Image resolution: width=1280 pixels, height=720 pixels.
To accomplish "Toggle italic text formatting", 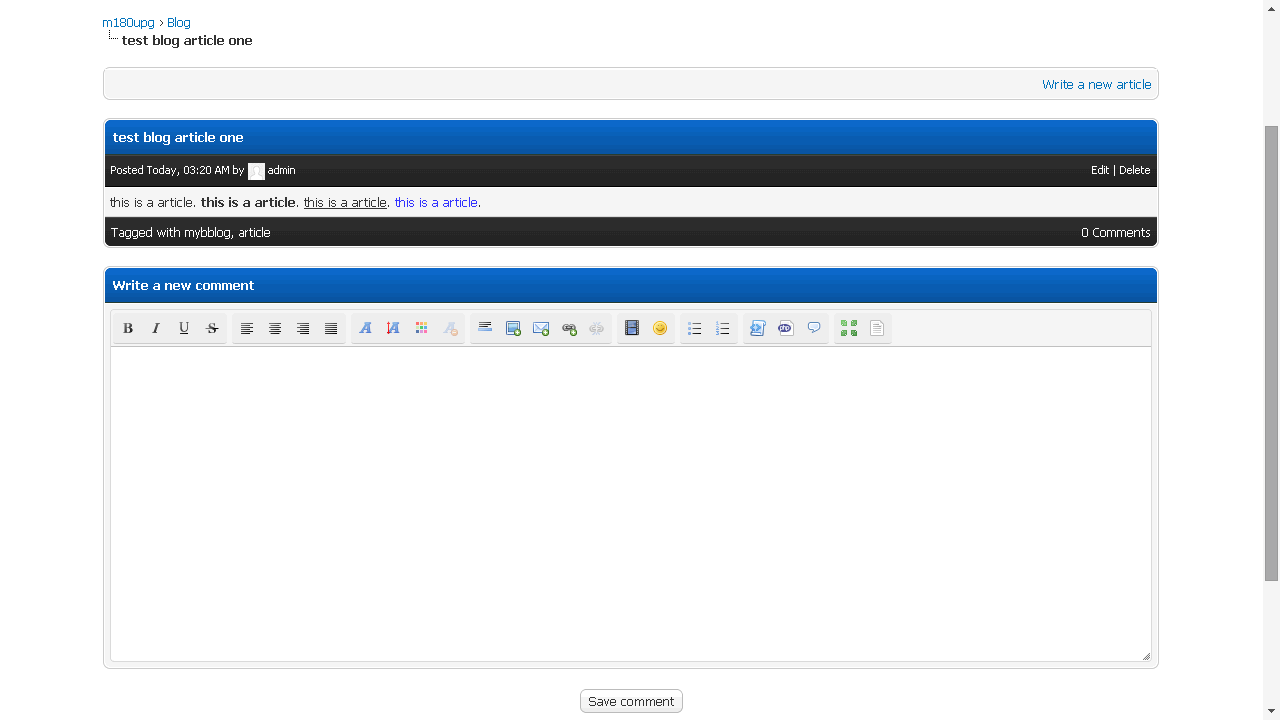I will (x=156, y=328).
